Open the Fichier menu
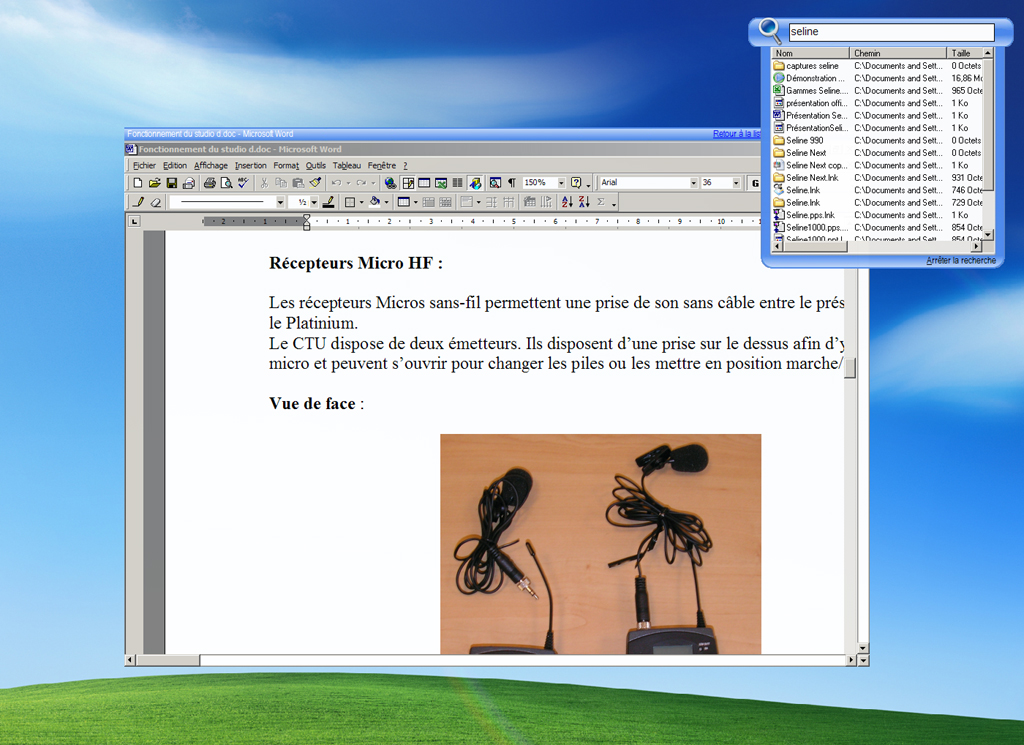The width and height of the screenshot is (1024, 745). point(144,166)
